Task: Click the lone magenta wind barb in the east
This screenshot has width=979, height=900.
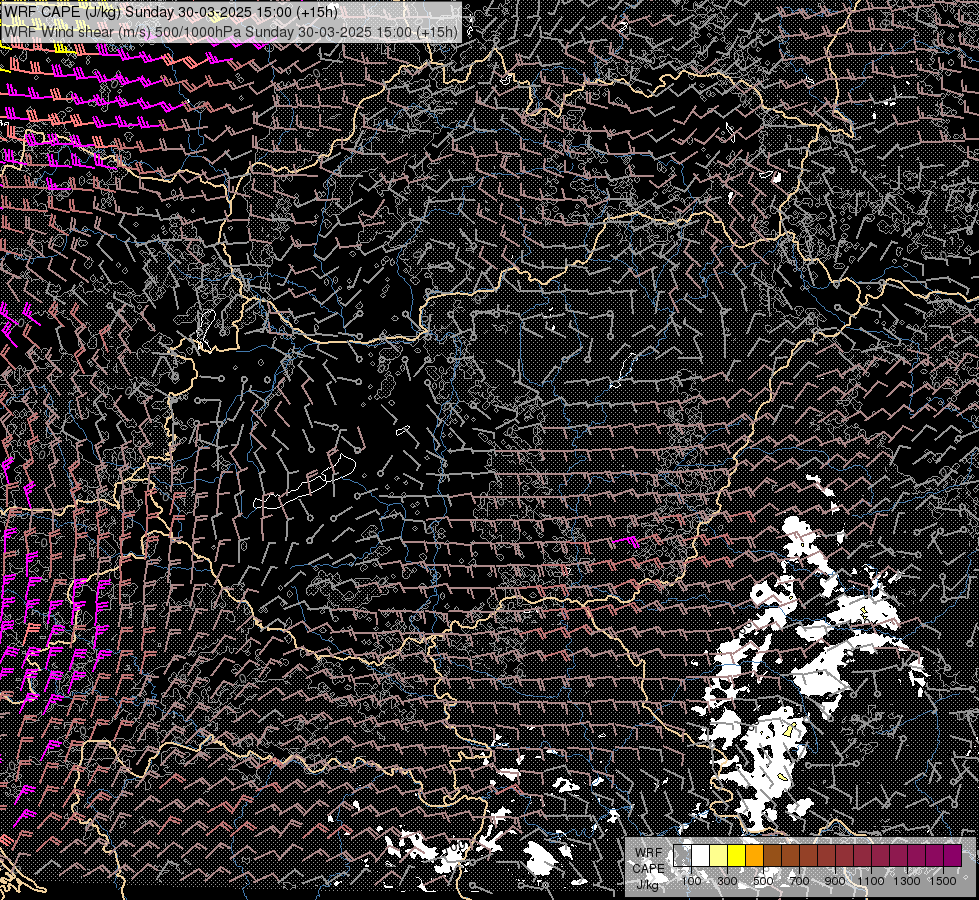Action: point(625,541)
